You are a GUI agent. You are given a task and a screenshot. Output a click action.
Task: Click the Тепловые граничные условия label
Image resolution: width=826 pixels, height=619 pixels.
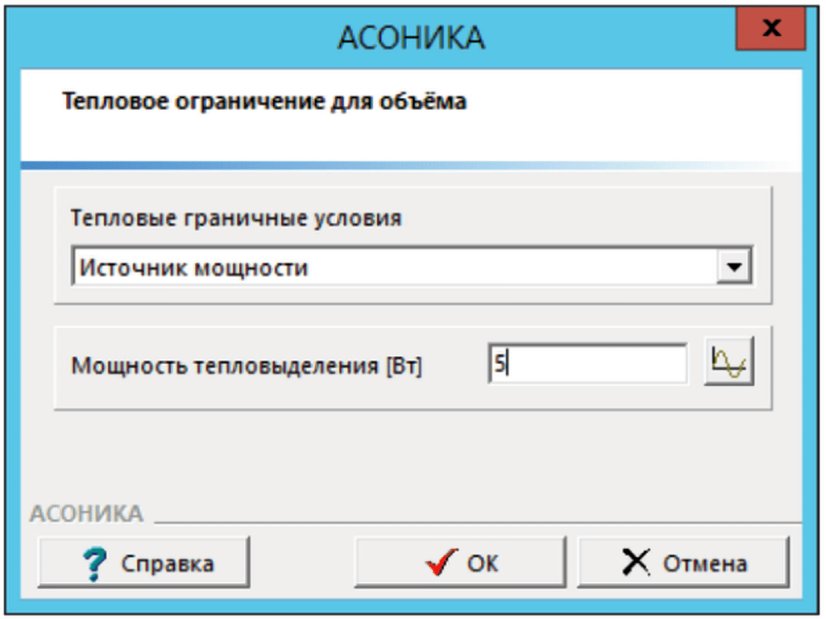pyautogui.click(x=236, y=218)
